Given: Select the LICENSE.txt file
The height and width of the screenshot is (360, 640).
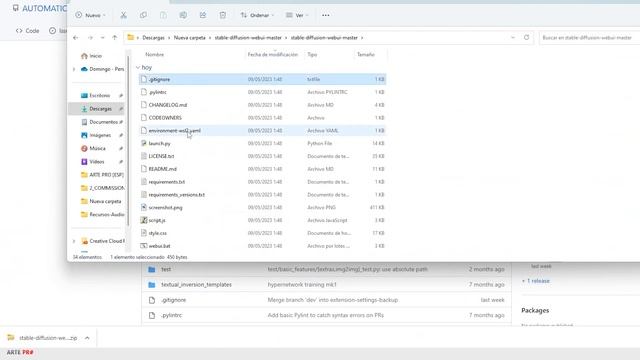Looking at the screenshot, I should pos(262,156).
